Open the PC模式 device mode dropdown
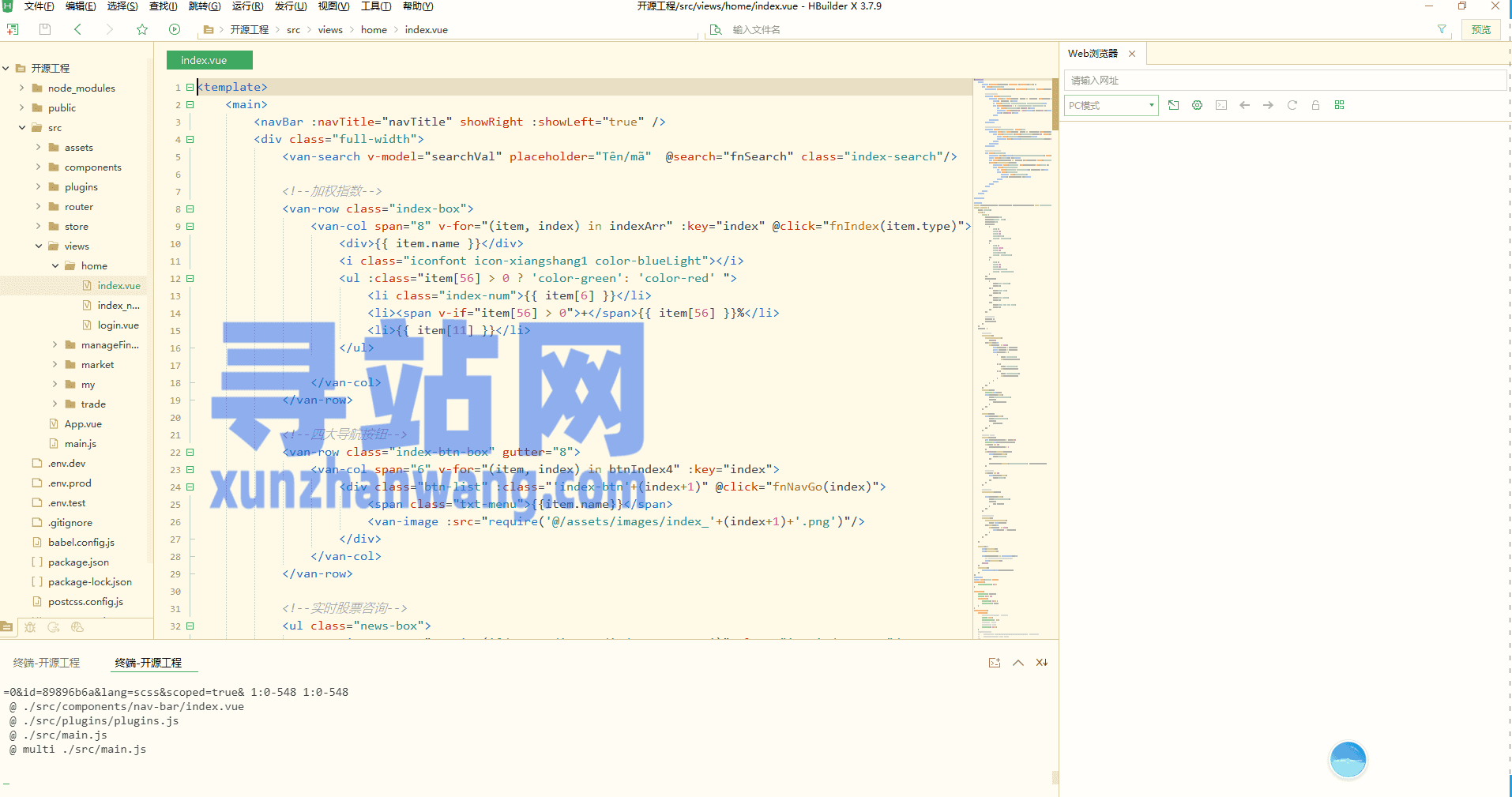This screenshot has height=797, width=1512. [x=1111, y=105]
